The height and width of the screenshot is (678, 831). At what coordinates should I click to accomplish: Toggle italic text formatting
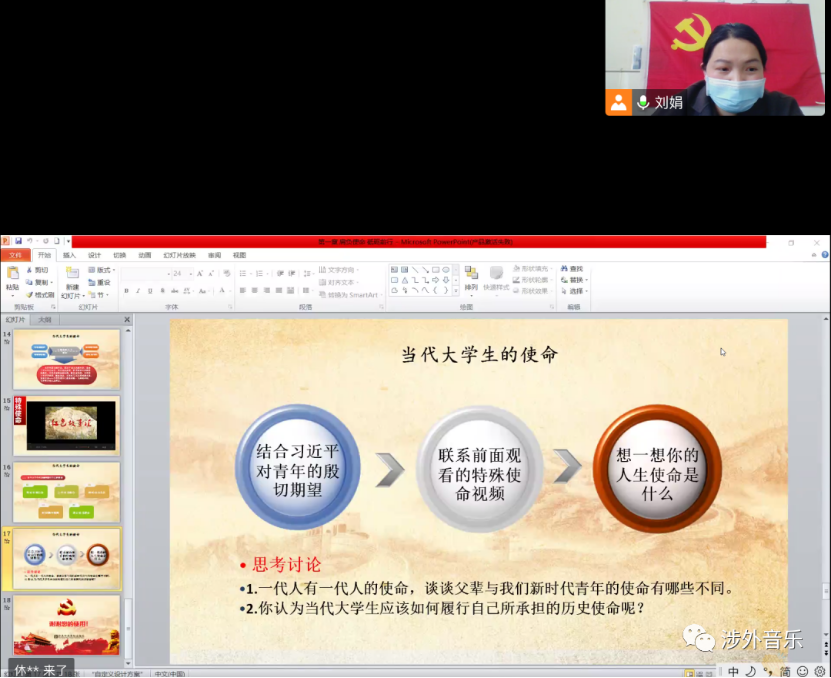[138, 291]
